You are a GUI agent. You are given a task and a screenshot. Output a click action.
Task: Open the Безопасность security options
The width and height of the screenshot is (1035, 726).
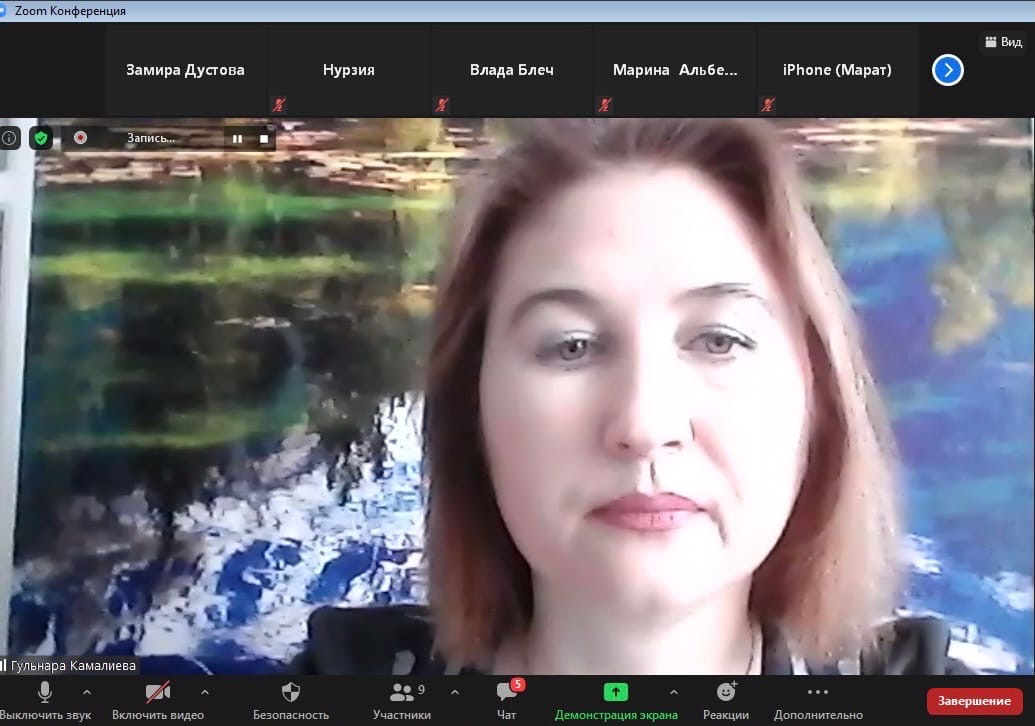point(291,700)
